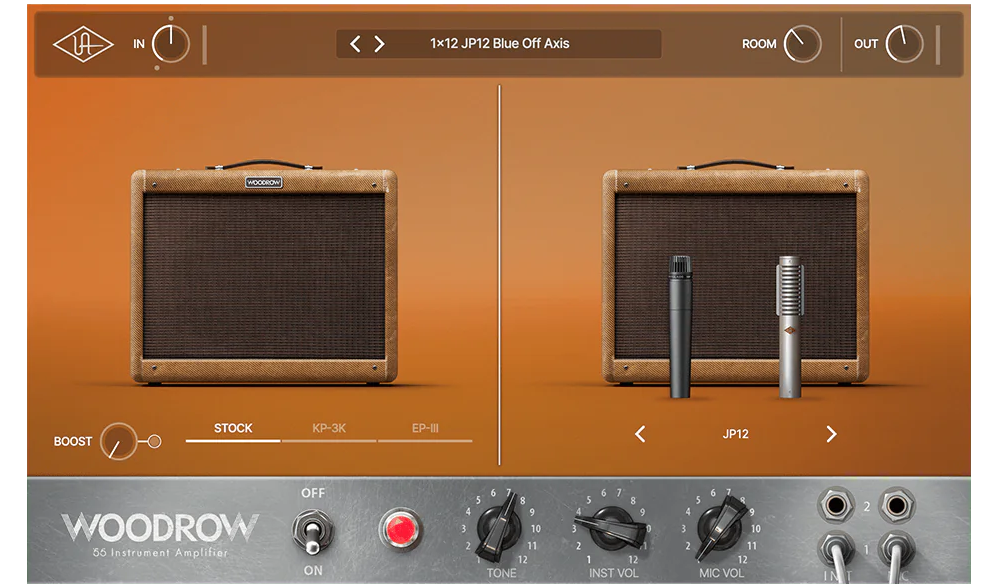
Task: Click the OUT level meter bar
Action: [x=938, y=45]
